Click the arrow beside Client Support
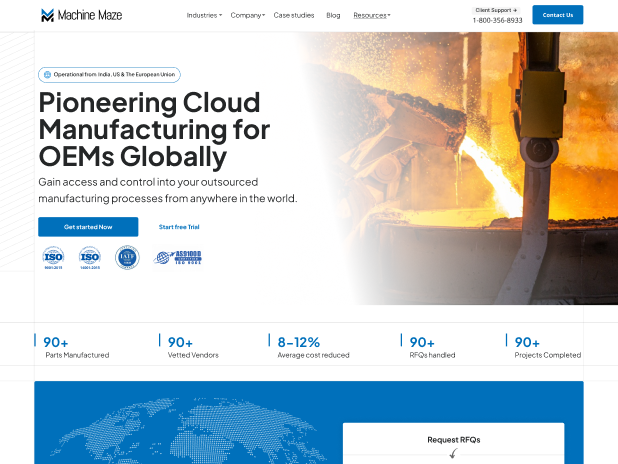 pyautogui.click(x=516, y=10)
